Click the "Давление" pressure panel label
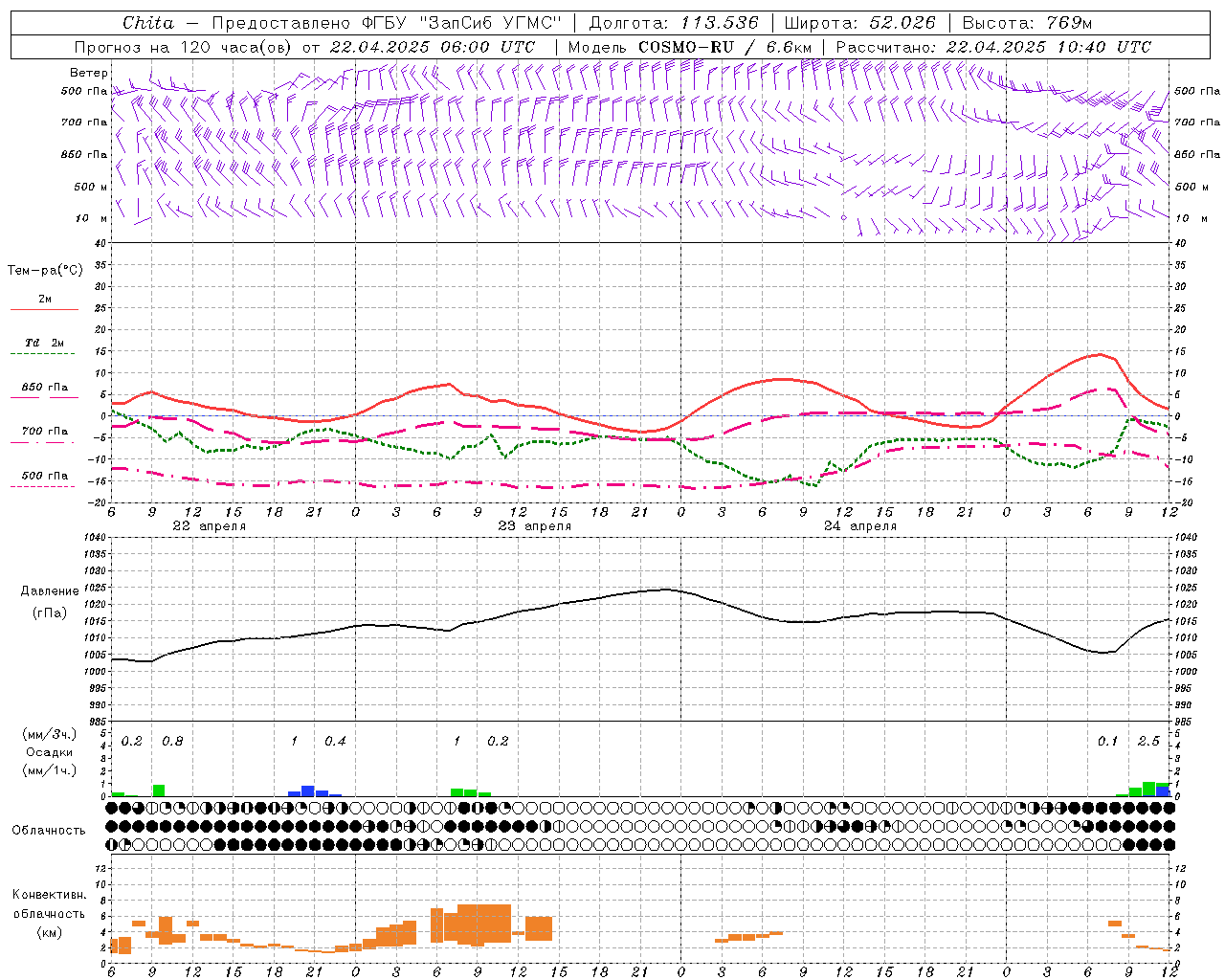Image resolution: width=1225 pixels, height=980 pixels. [x=50, y=591]
